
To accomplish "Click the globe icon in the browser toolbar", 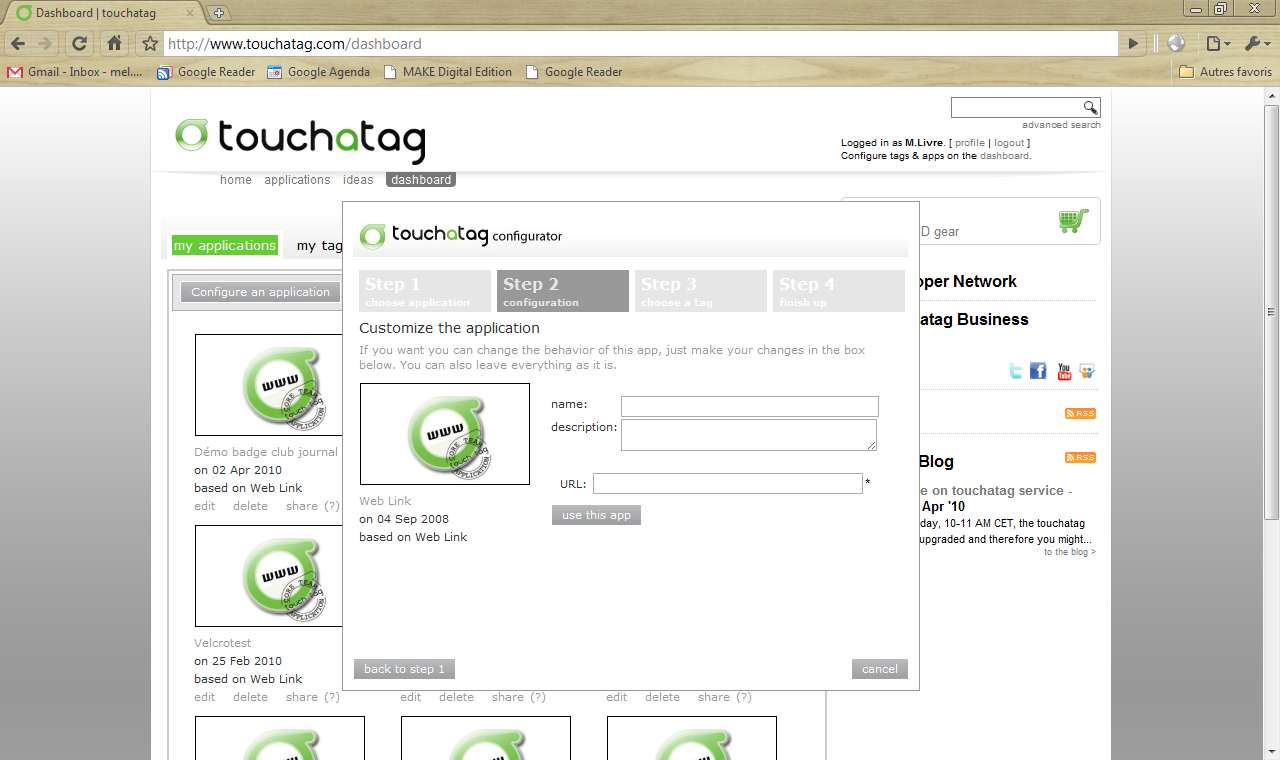I will 1176,44.
